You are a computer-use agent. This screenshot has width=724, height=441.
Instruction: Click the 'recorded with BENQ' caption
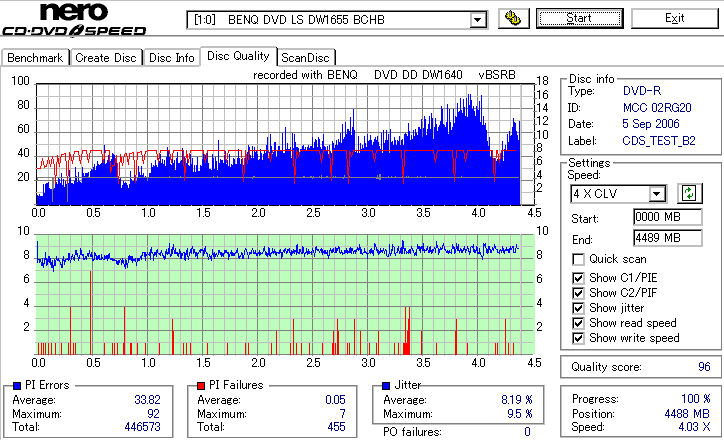coord(305,75)
